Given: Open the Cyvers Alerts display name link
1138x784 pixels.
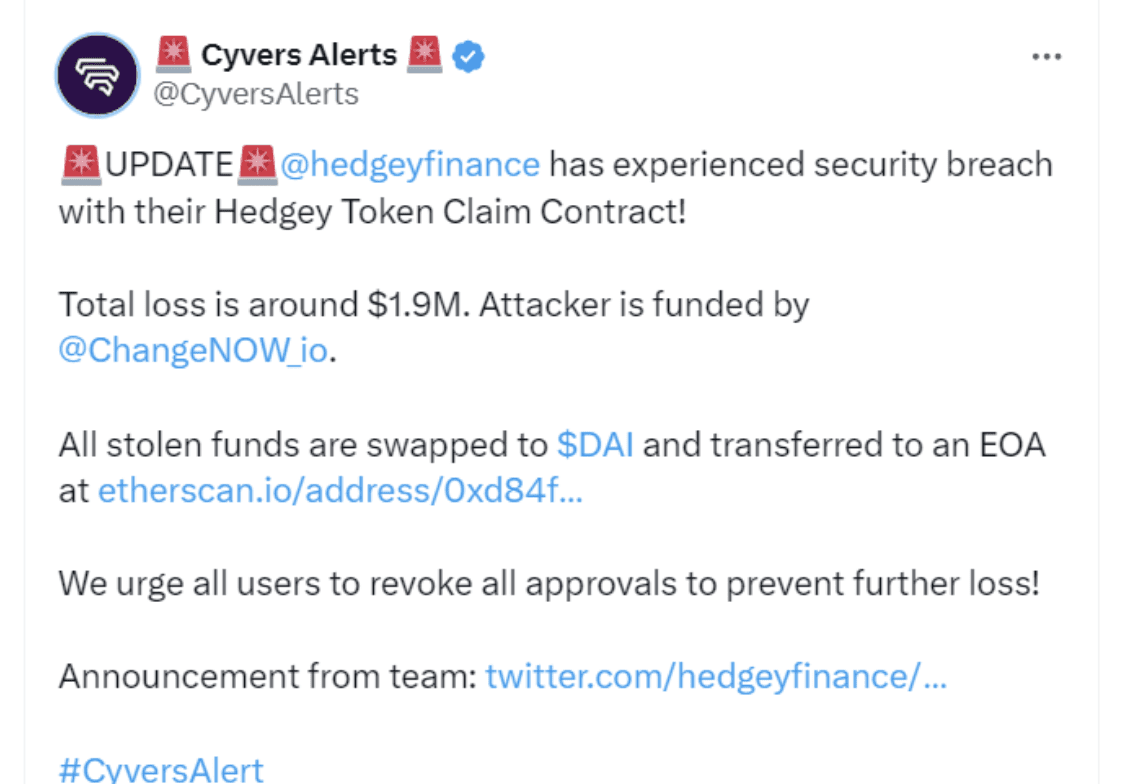Looking at the screenshot, I should [x=299, y=55].
